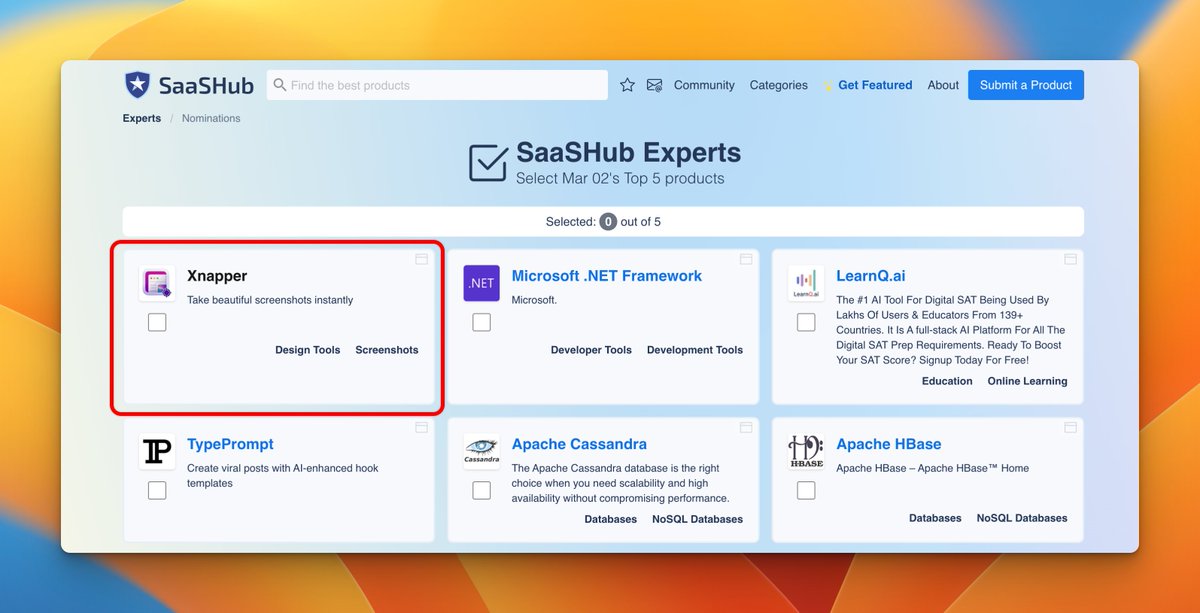The width and height of the screenshot is (1200, 613).
Task: Open preview window icon on Apache HBase card
Action: tap(1070, 427)
